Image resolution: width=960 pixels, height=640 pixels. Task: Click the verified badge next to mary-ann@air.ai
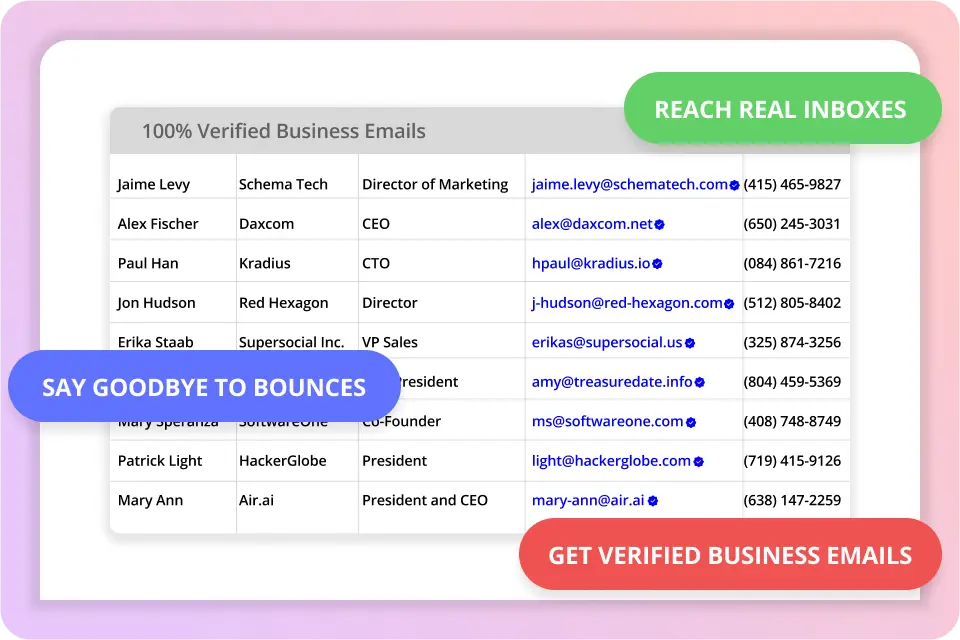653,501
